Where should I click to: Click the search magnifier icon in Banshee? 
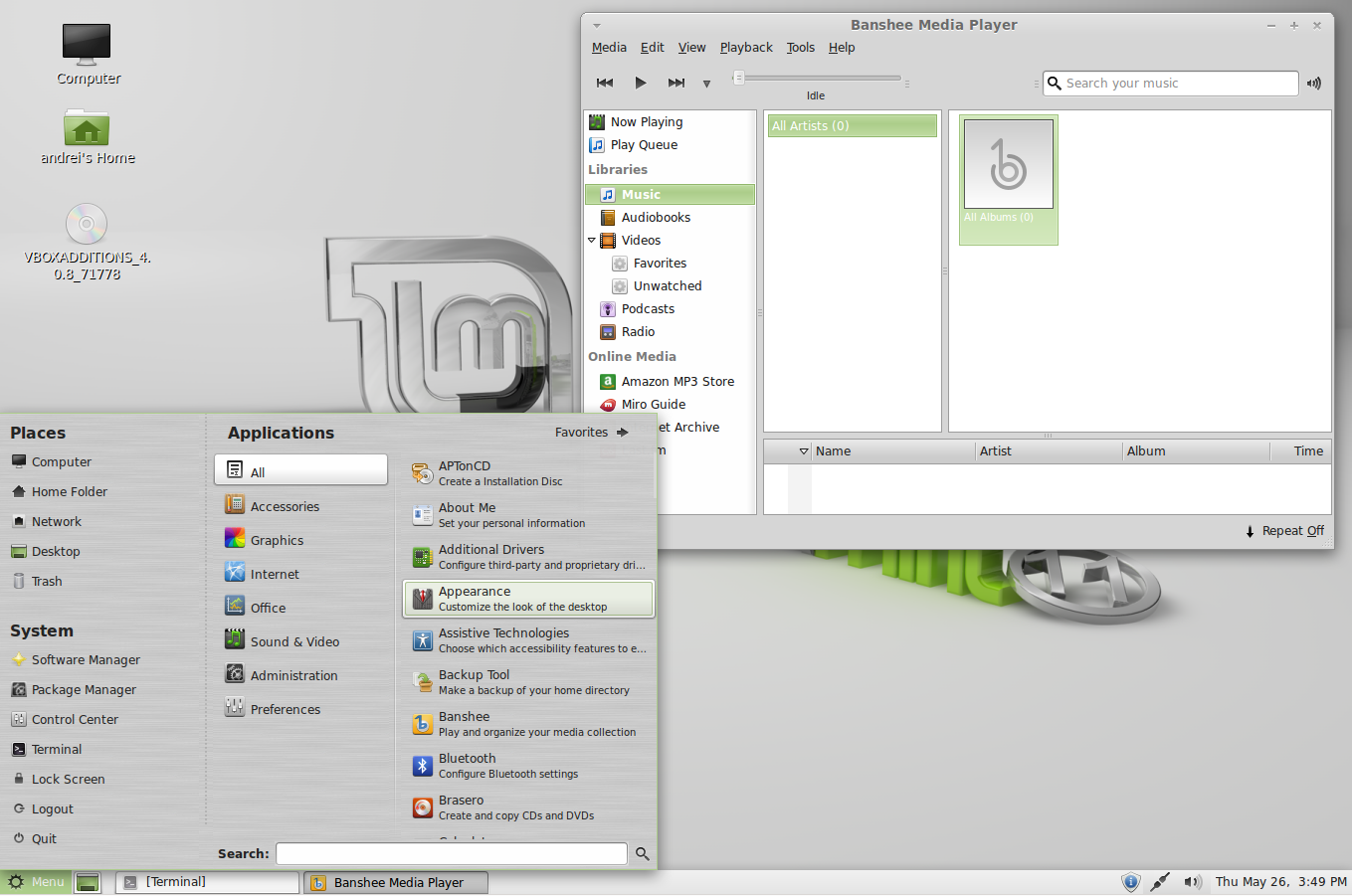(x=1055, y=84)
